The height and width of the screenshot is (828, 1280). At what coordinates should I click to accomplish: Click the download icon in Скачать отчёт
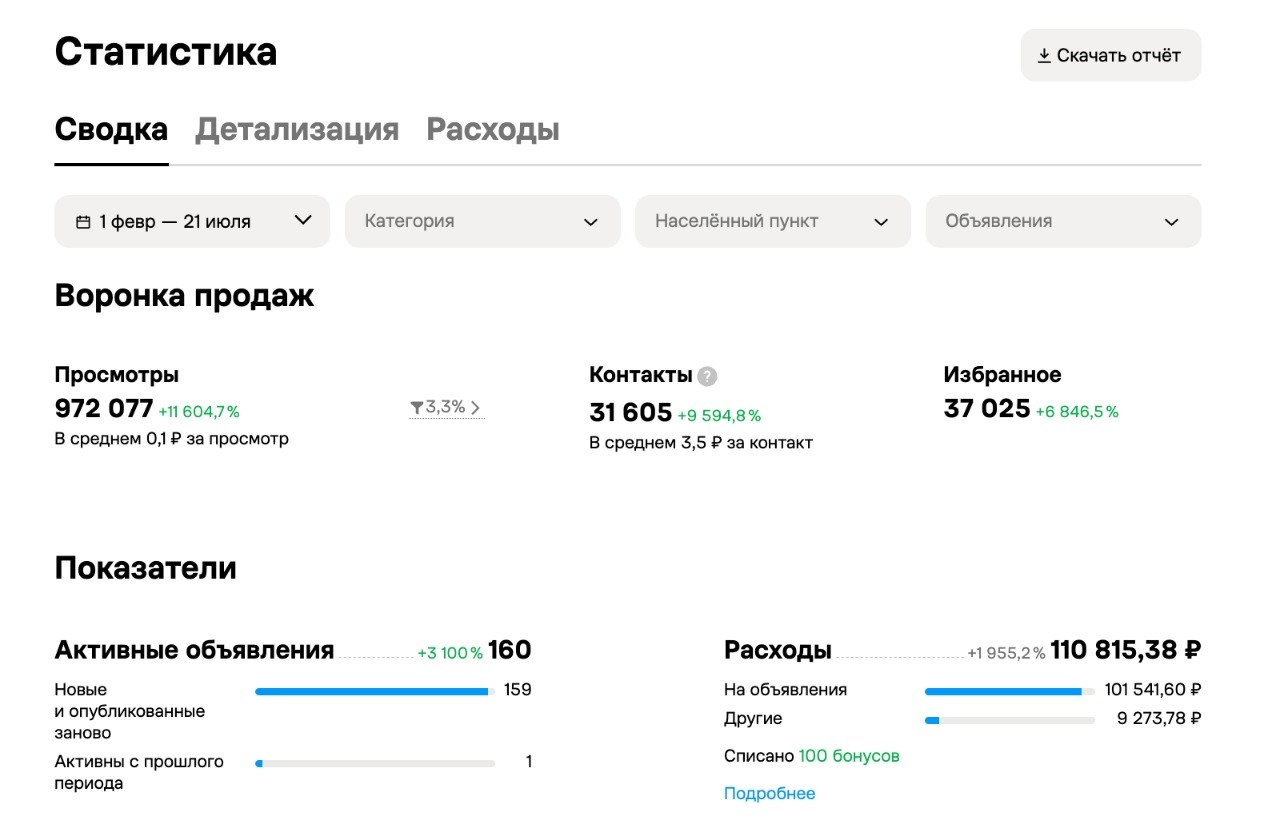(1044, 56)
